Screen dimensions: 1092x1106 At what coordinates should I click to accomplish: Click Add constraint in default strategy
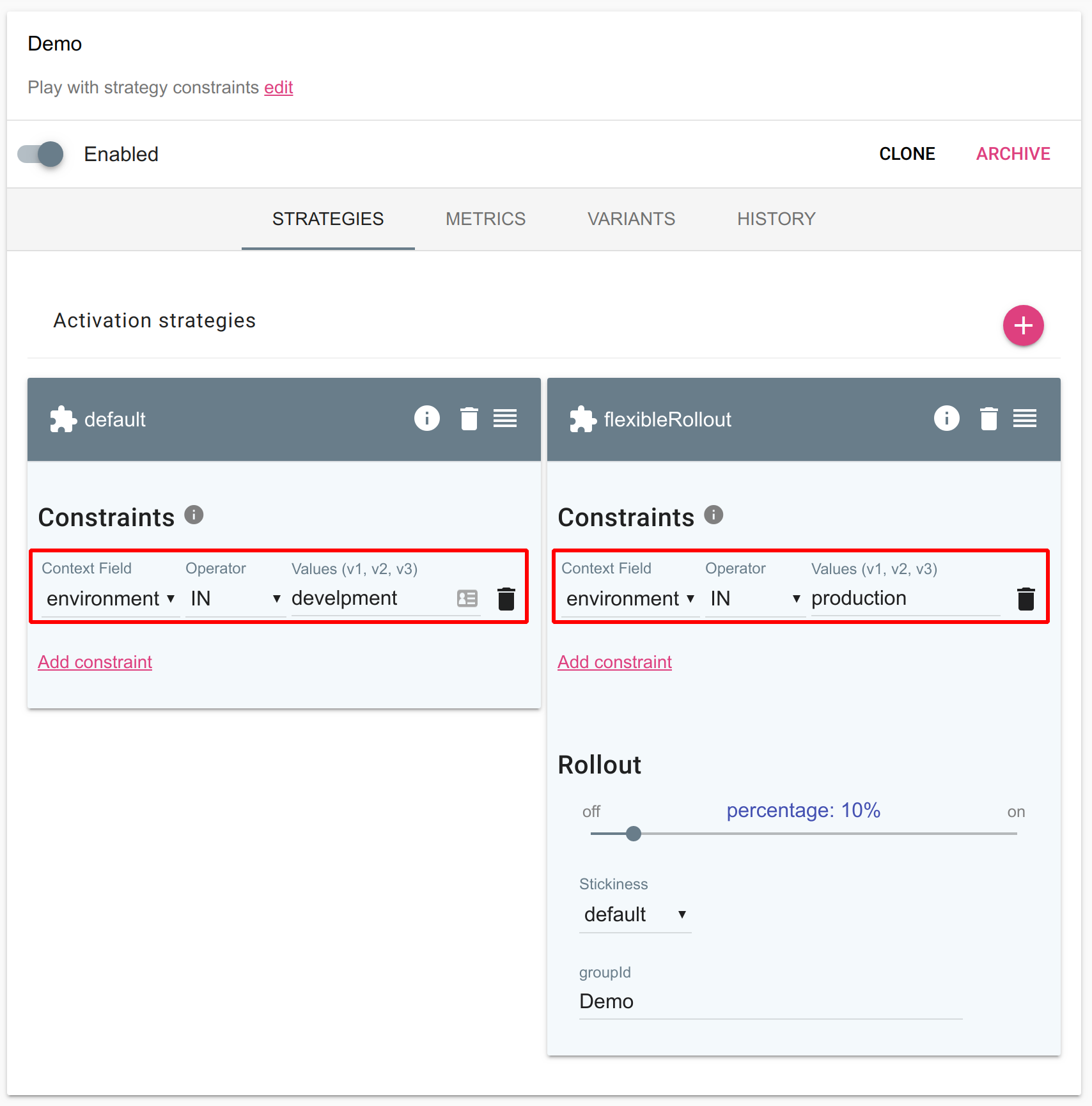click(95, 662)
